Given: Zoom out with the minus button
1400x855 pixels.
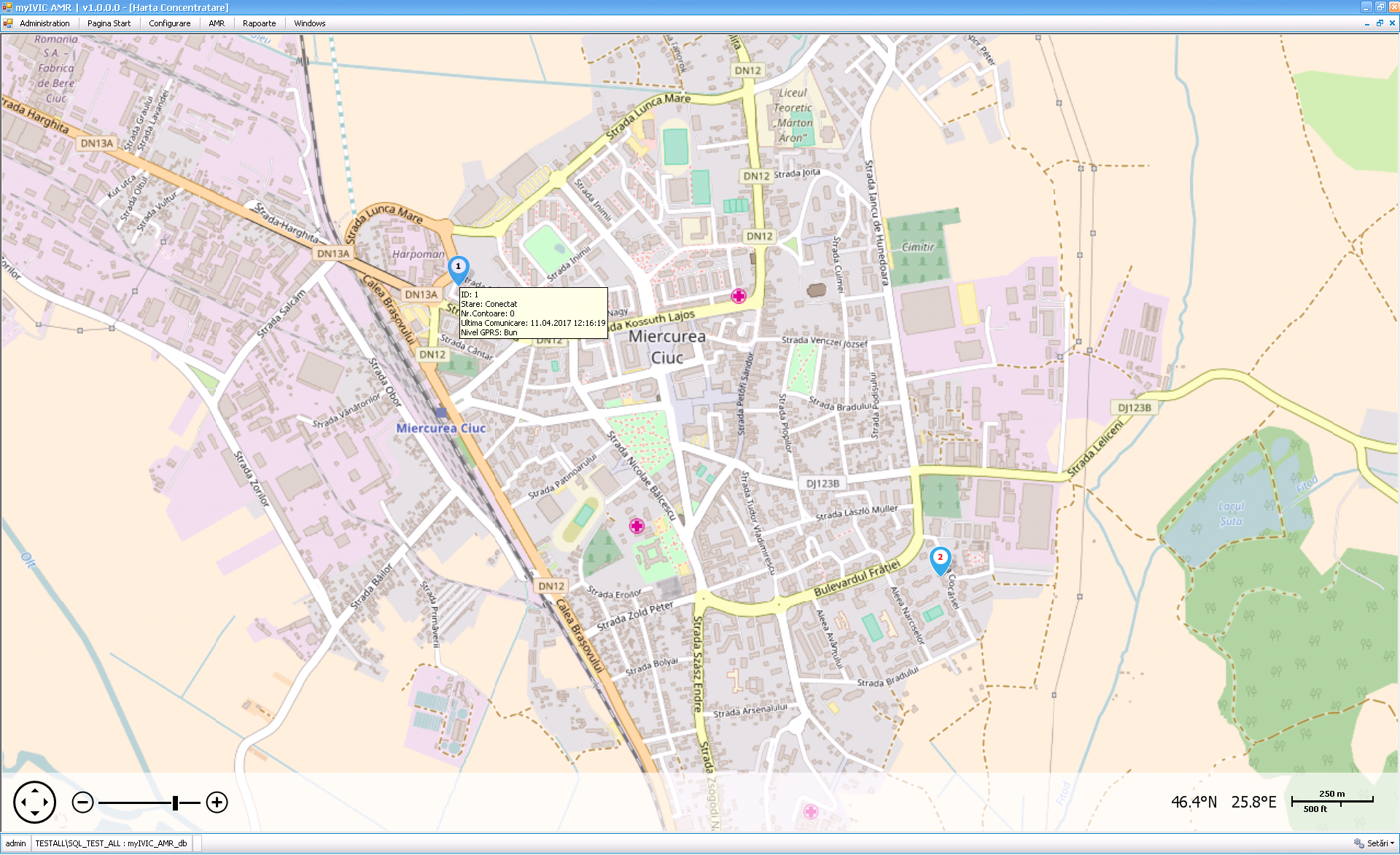Looking at the screenshot, I should [83, 803].
